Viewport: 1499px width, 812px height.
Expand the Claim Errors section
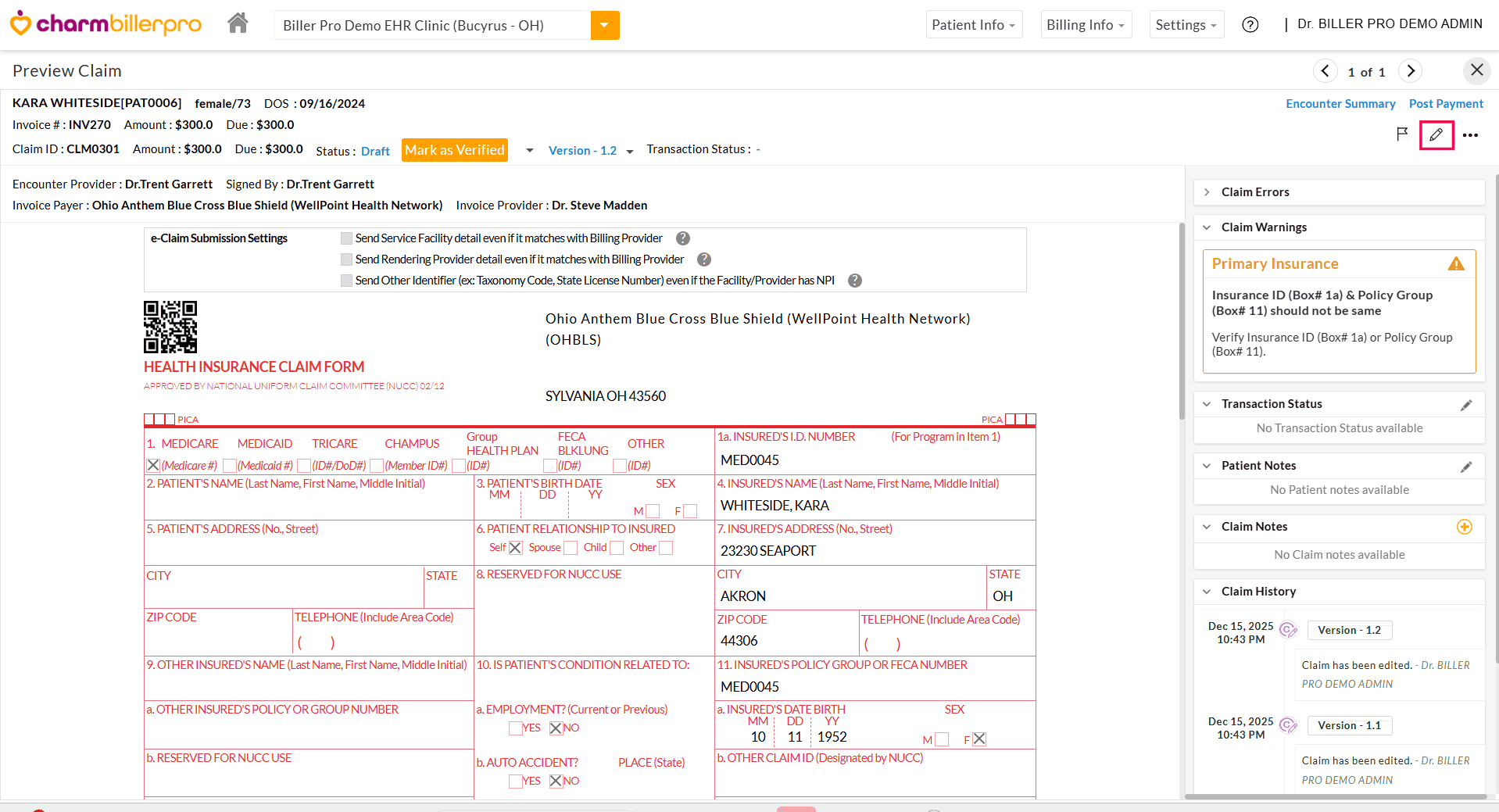tap(1207, 192)
